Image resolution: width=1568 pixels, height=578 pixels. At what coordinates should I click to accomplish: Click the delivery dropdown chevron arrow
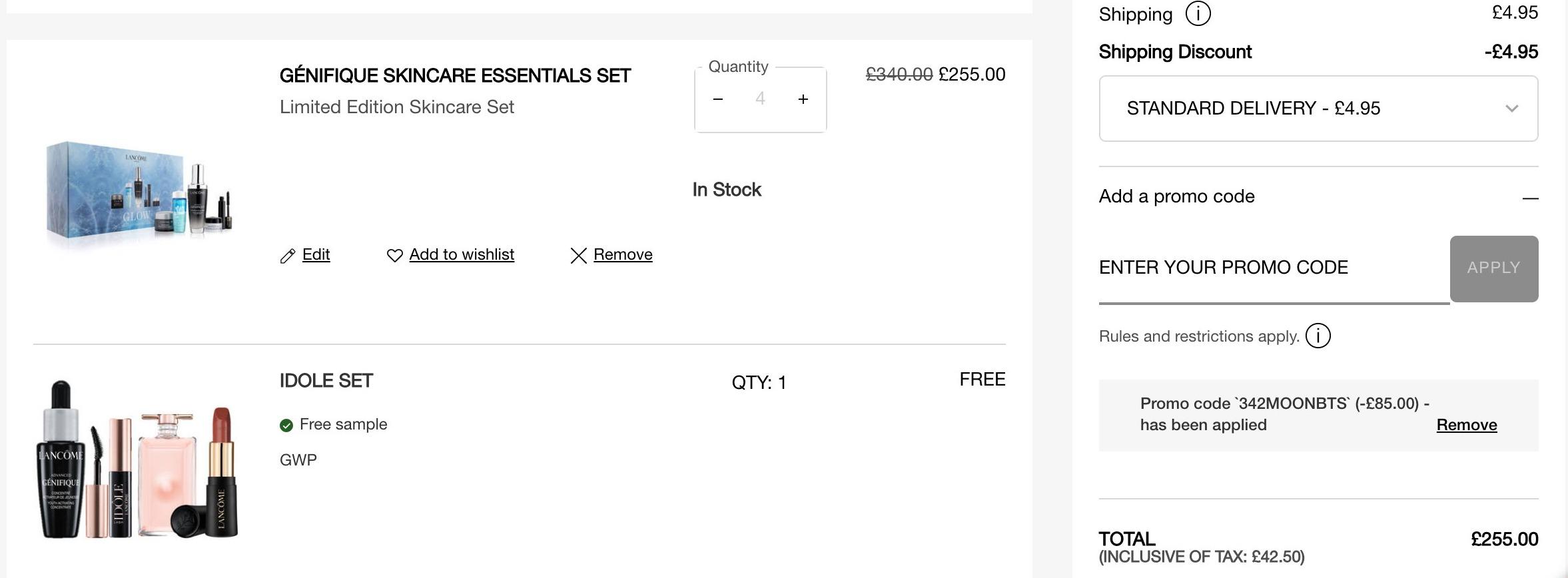click(x=1511, y=109)
